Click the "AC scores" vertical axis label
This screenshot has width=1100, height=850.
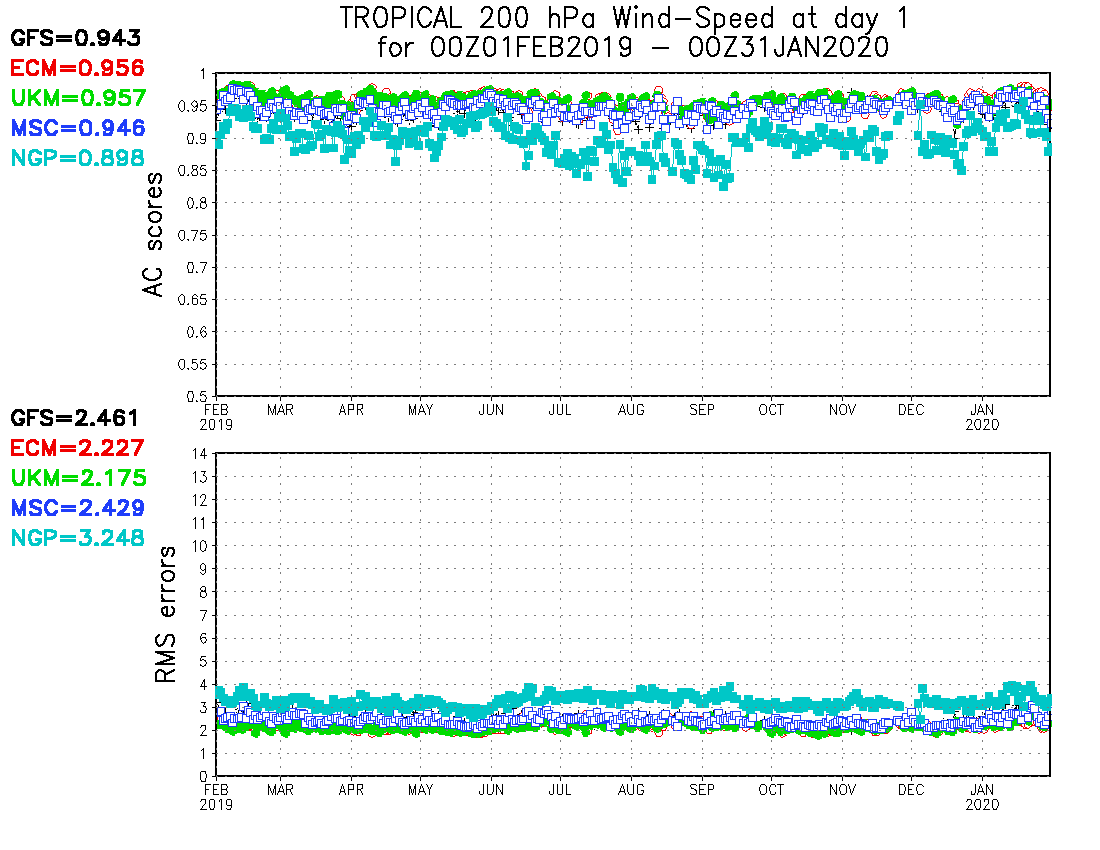pyautogui.click(x=152, y=235)
